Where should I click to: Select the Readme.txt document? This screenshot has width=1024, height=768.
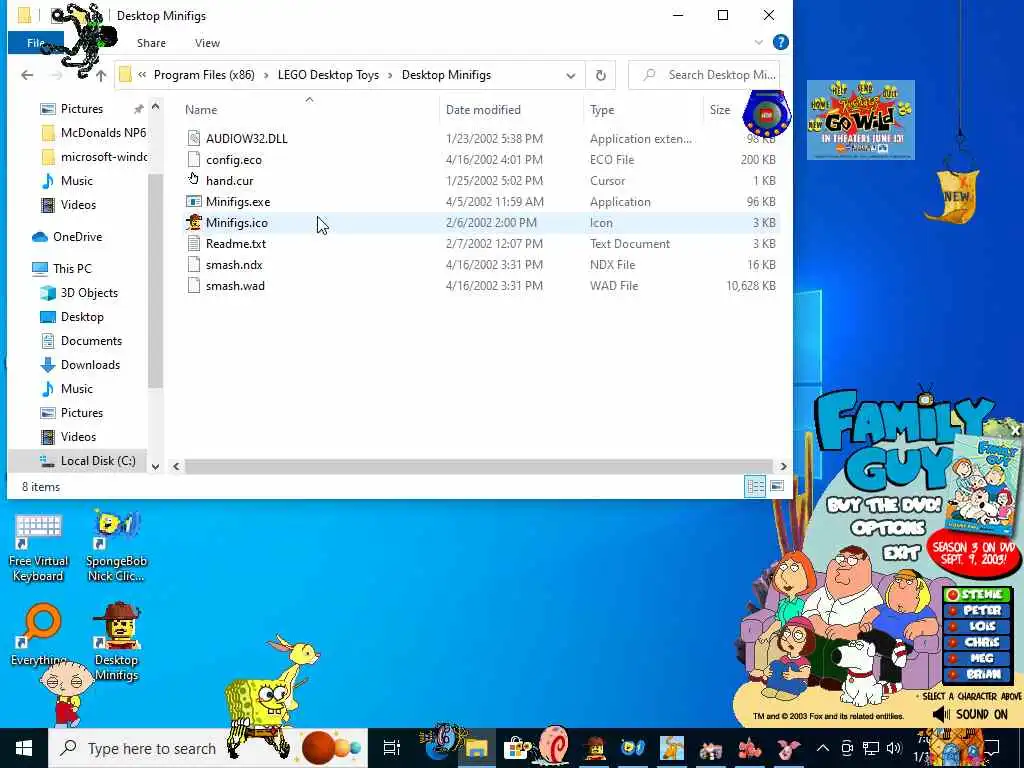click(x=236, y=244)
